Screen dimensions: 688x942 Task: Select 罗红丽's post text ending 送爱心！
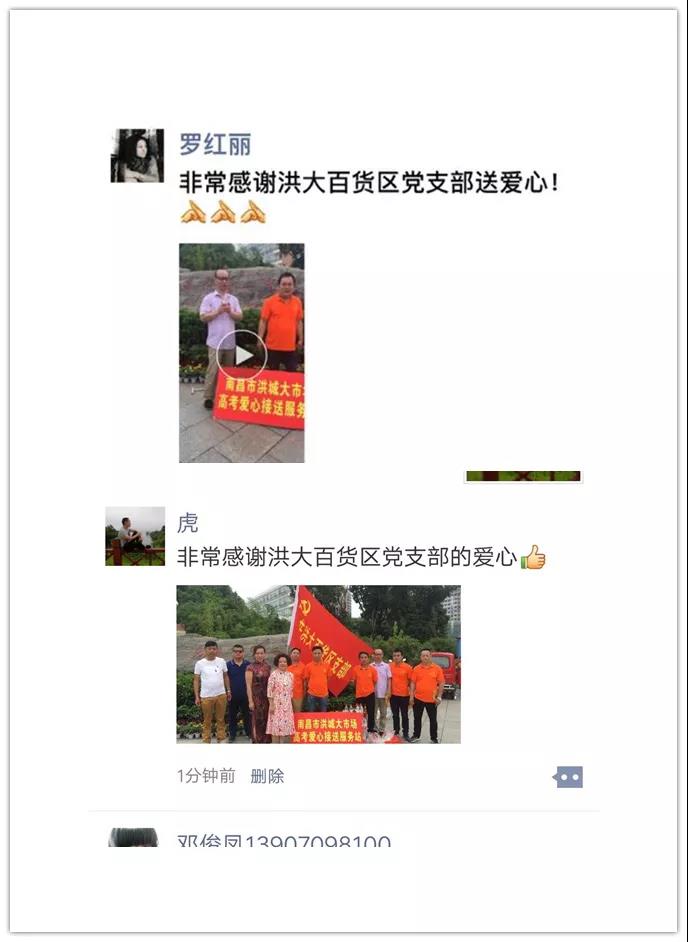coord(369,183)
